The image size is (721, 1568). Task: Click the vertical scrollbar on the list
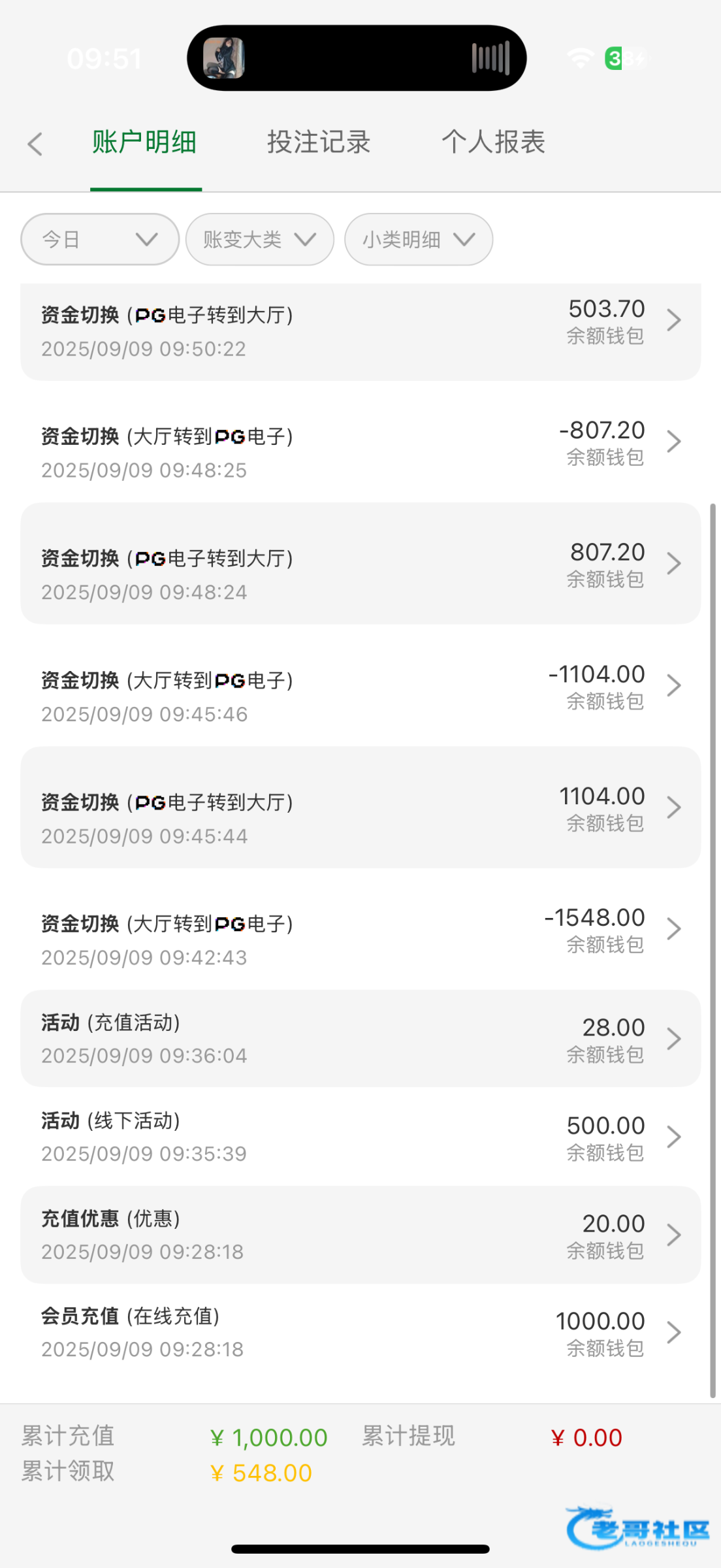click(713, 947)
